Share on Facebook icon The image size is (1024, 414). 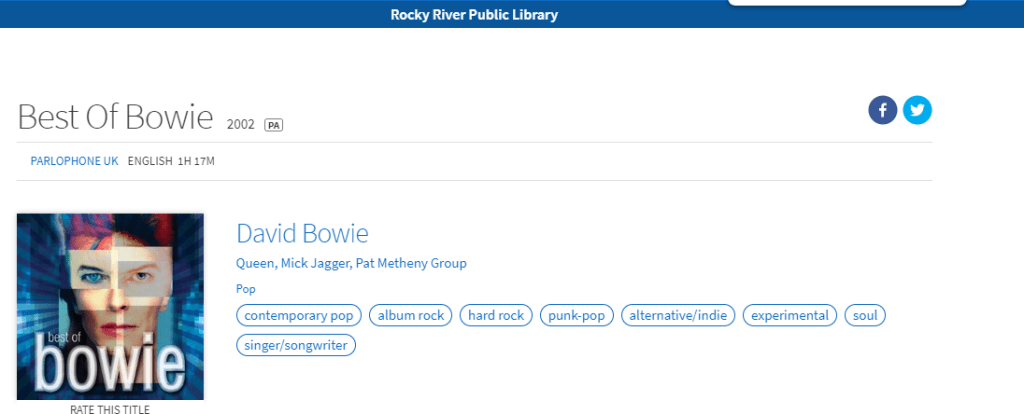pyautogui.click(x=883, y=110)
